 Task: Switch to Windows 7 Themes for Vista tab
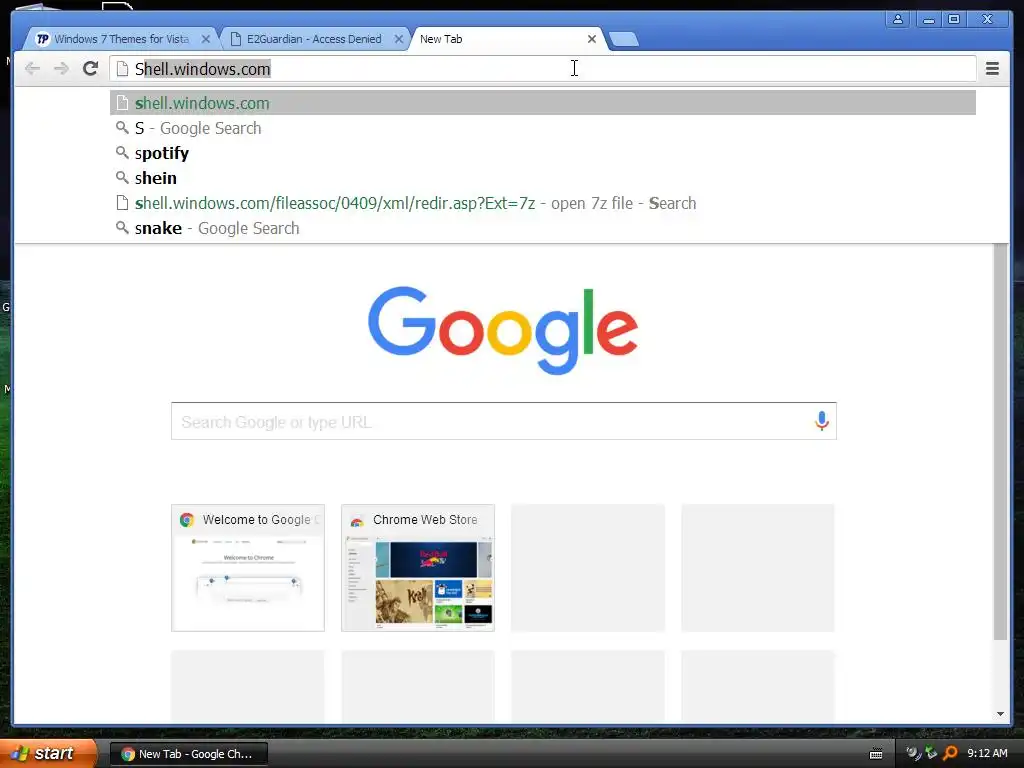(x=121, y=39)
